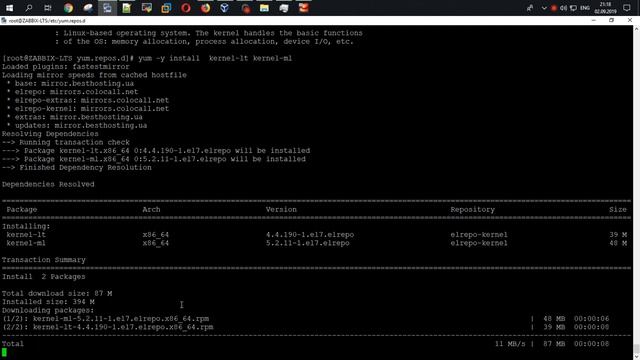Click 'elrepo-extras: mirrors.colocall.net' line
Viewport: 640px width, 360px height.
(x=92, y=100)
